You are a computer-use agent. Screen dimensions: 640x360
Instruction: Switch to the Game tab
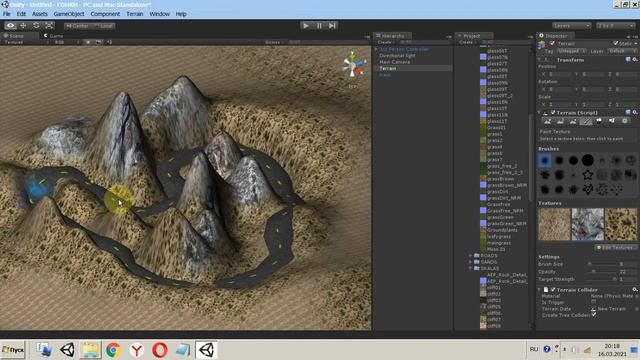[53, 36]
